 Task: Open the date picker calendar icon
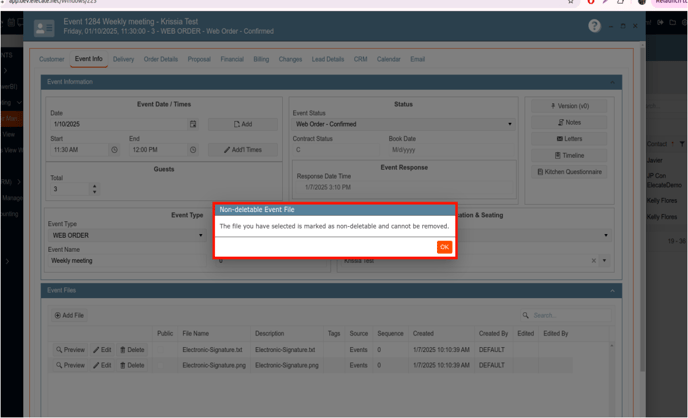pos(193,125)
